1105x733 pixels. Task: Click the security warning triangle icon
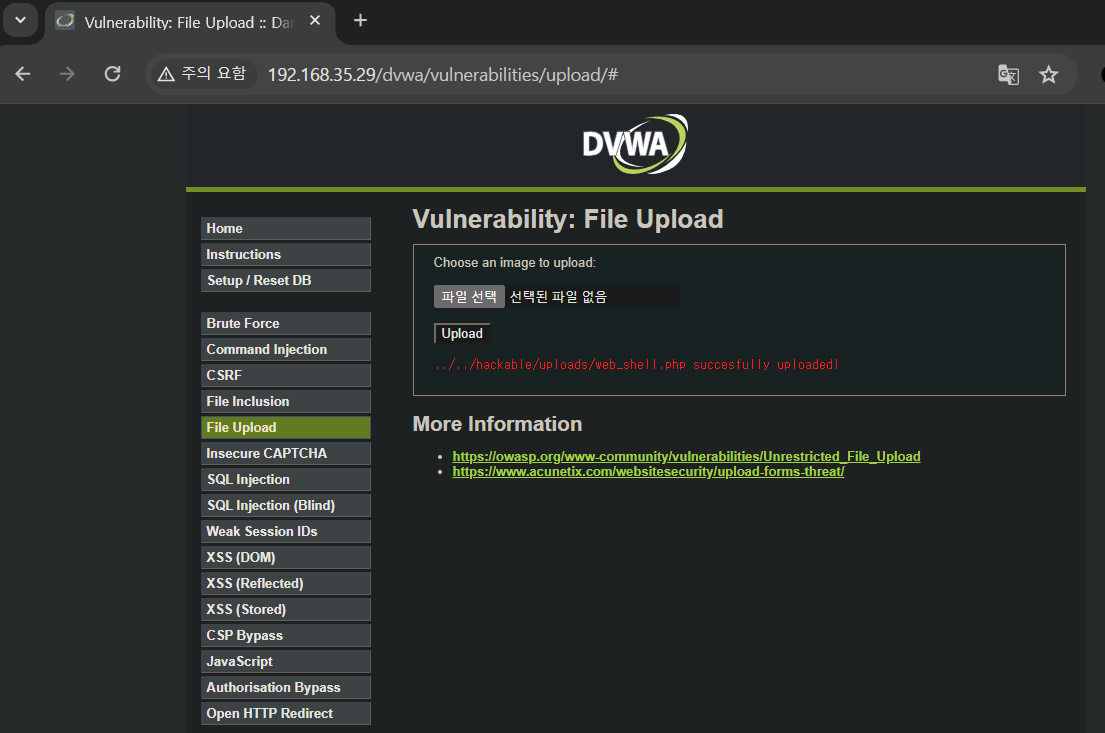pos(166,74)
